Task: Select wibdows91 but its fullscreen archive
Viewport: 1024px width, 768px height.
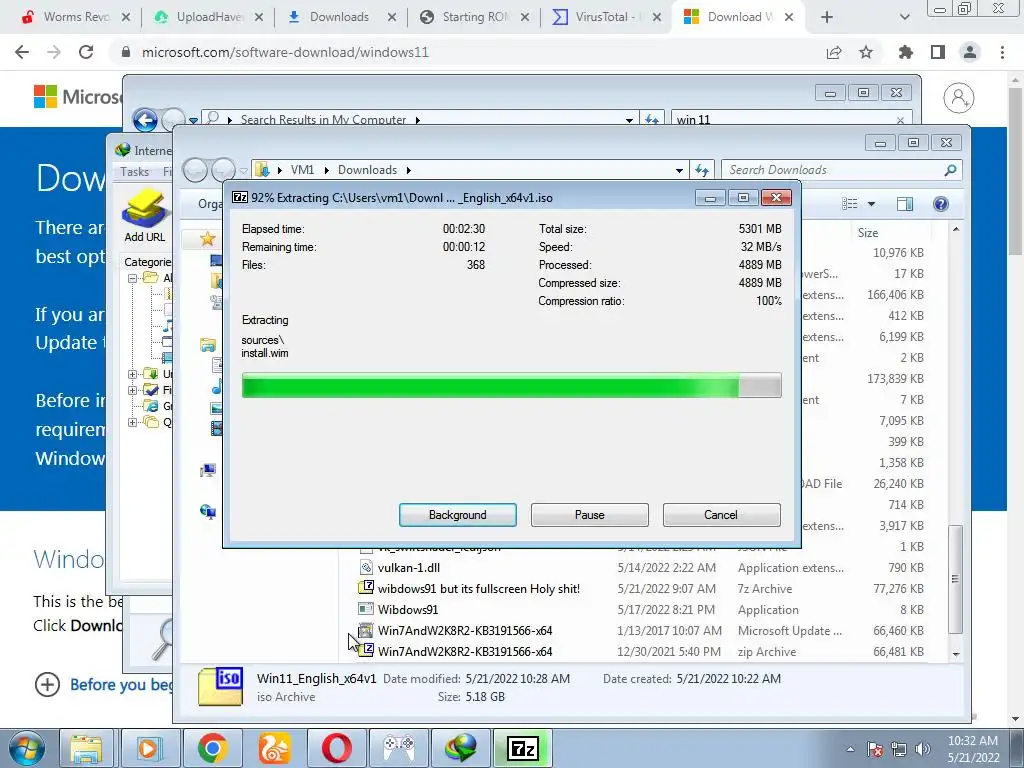Action: [479, 588]
